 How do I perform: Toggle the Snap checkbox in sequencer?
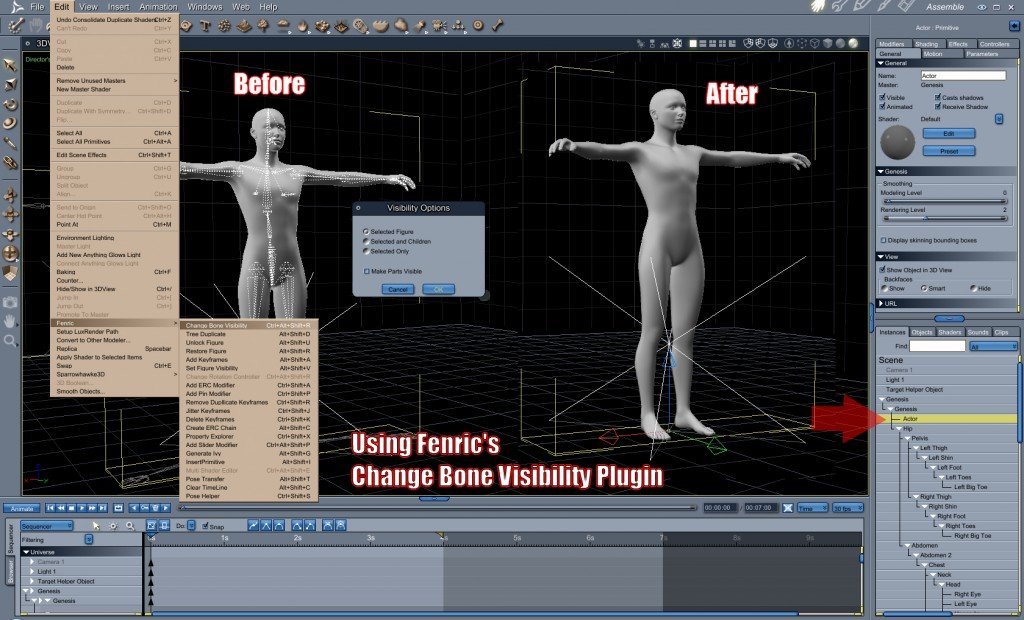205,526
